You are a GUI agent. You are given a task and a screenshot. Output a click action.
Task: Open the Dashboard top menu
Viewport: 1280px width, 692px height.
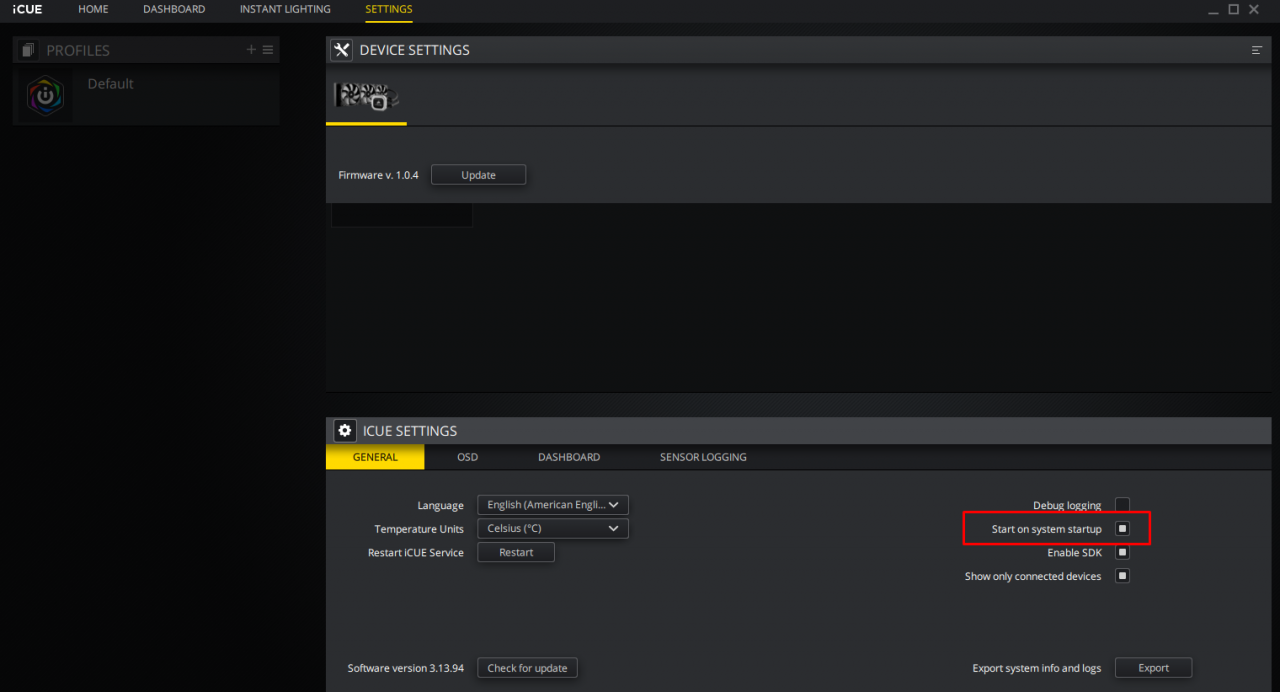pyautogui.click(x=174, y=9)
